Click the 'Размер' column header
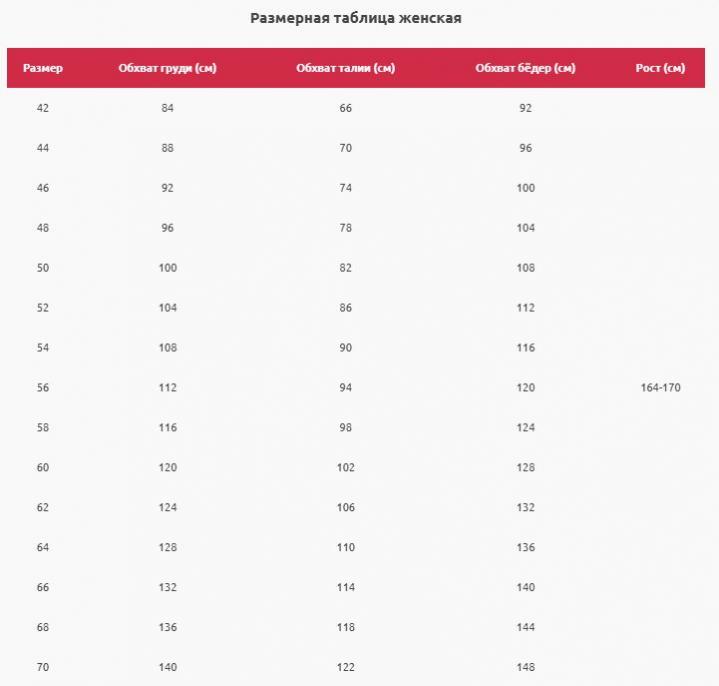Image resolution: width=719 pixels, height=686 pixels. tap(43, 69)
